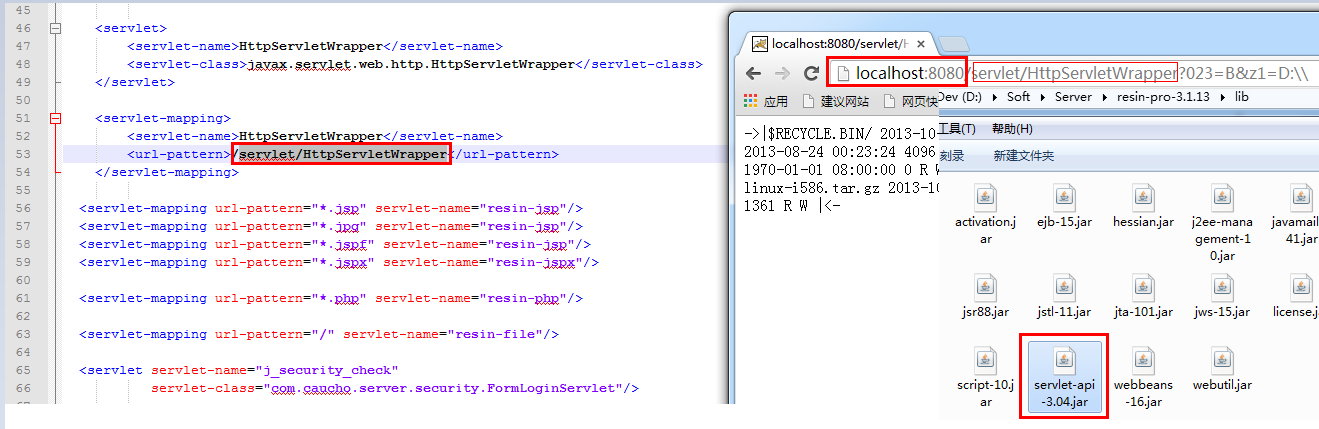Viewport: 1319px width, 429px height.
Task: Open the 网页快 bookmark
Action: pos(909,102)
